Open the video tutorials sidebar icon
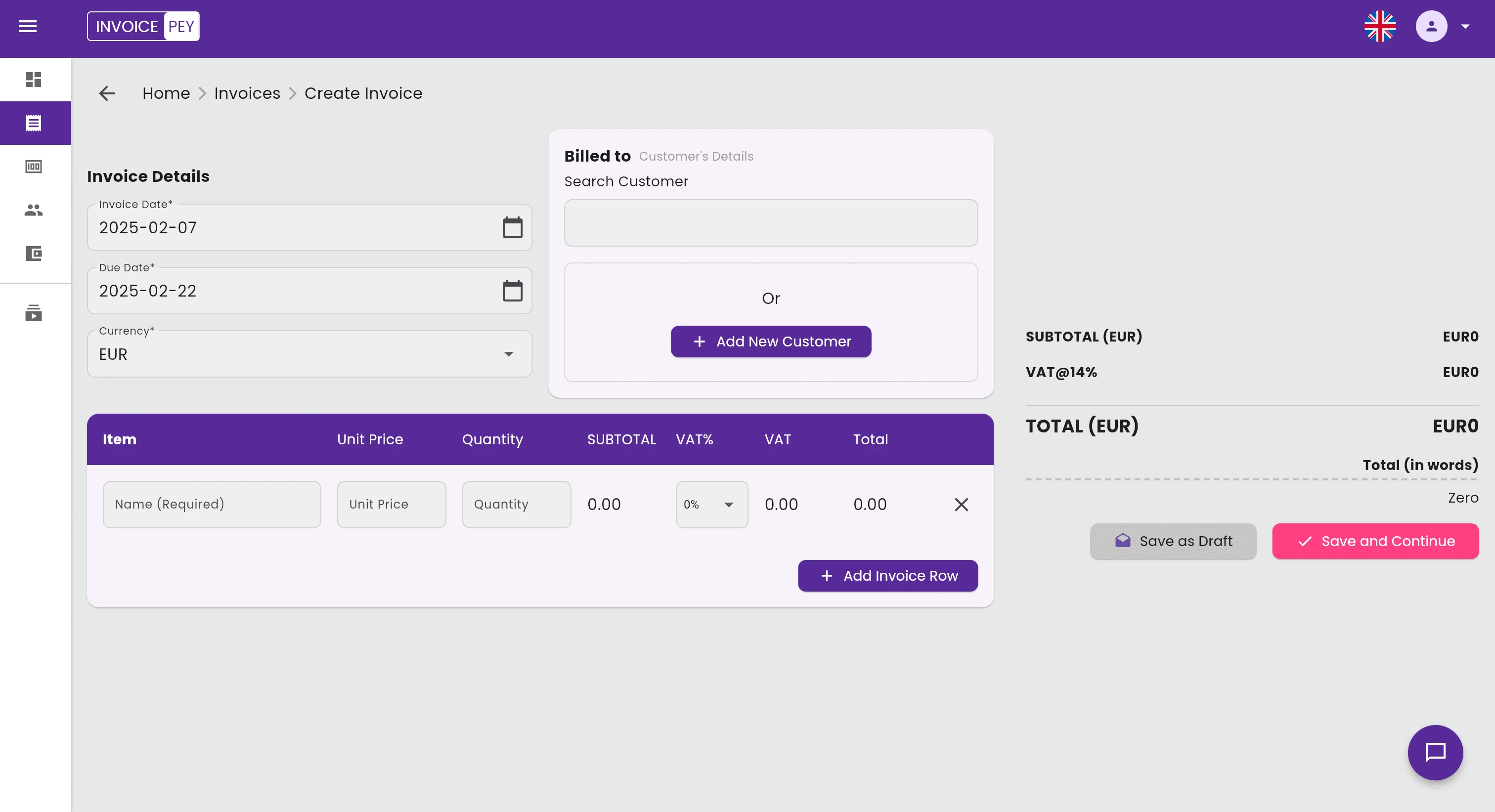Viewport: 1495px width, 812px height. coord(34,313)
